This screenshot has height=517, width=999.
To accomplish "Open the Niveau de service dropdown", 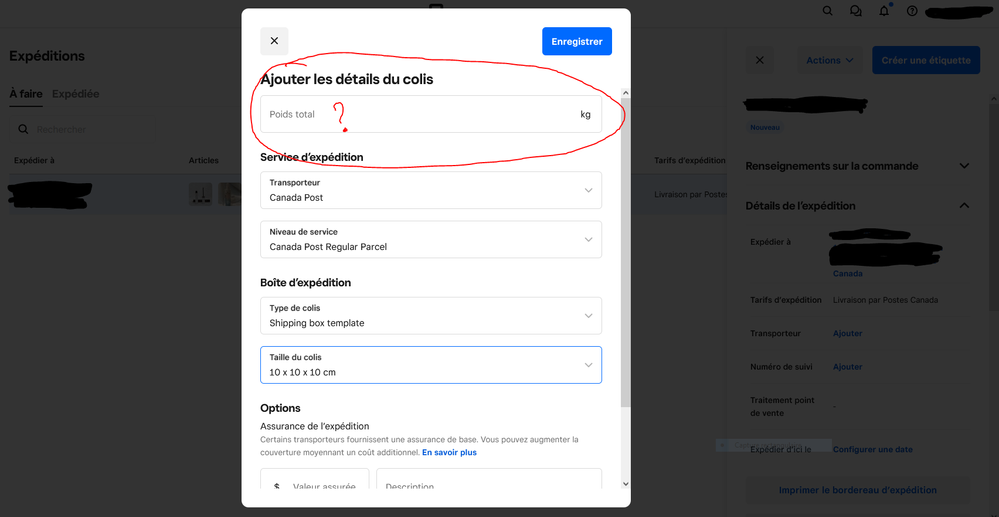I will [x=431, y=239].
